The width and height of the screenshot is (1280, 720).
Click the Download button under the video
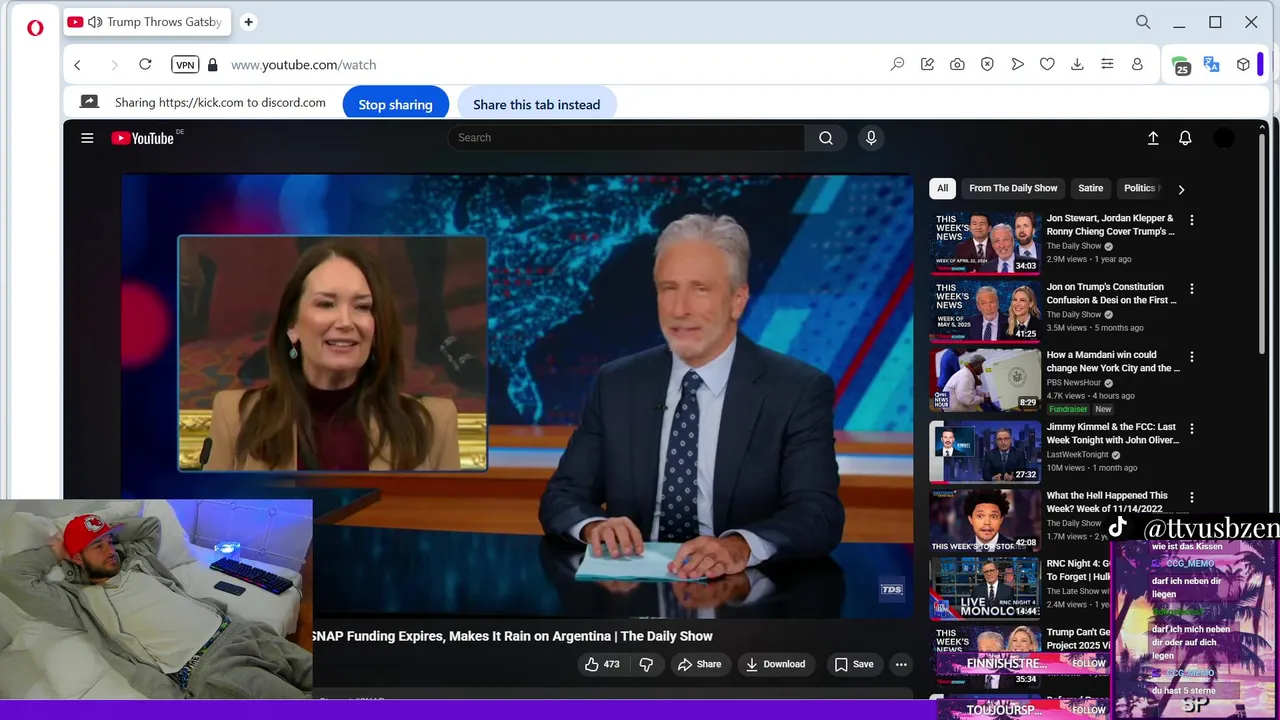(775, 664)
